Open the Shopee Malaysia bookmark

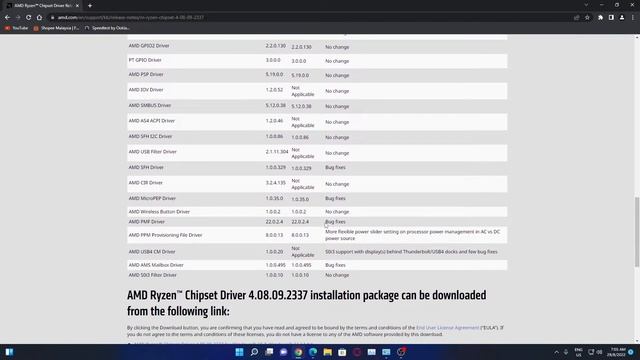[56, 28]
